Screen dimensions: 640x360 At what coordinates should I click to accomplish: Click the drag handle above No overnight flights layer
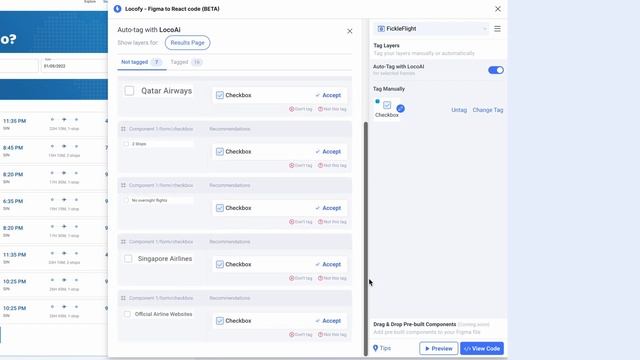(x=123, y=185)
